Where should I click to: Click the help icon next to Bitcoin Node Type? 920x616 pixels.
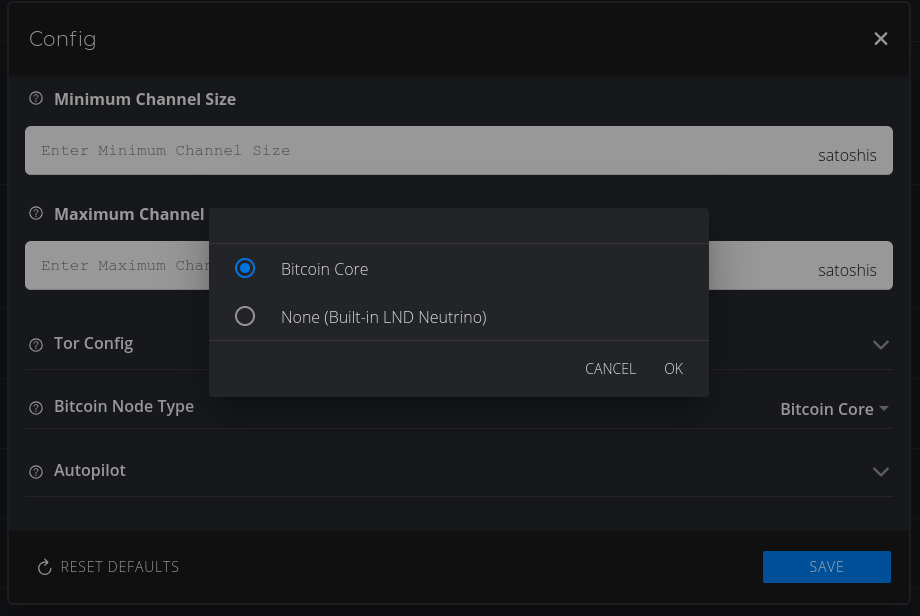click(36, 408)
